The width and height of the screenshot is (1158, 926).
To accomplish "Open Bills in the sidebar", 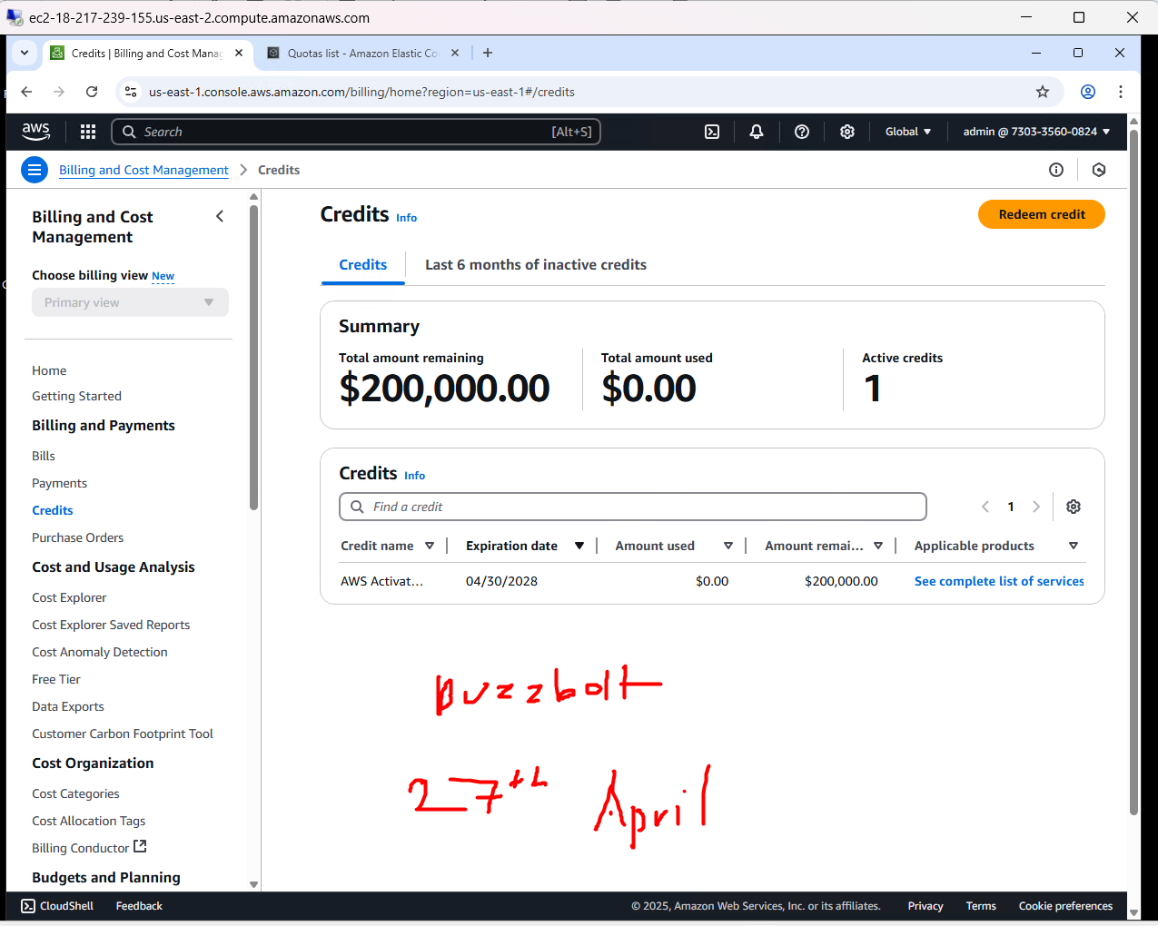I will point(44,456).
